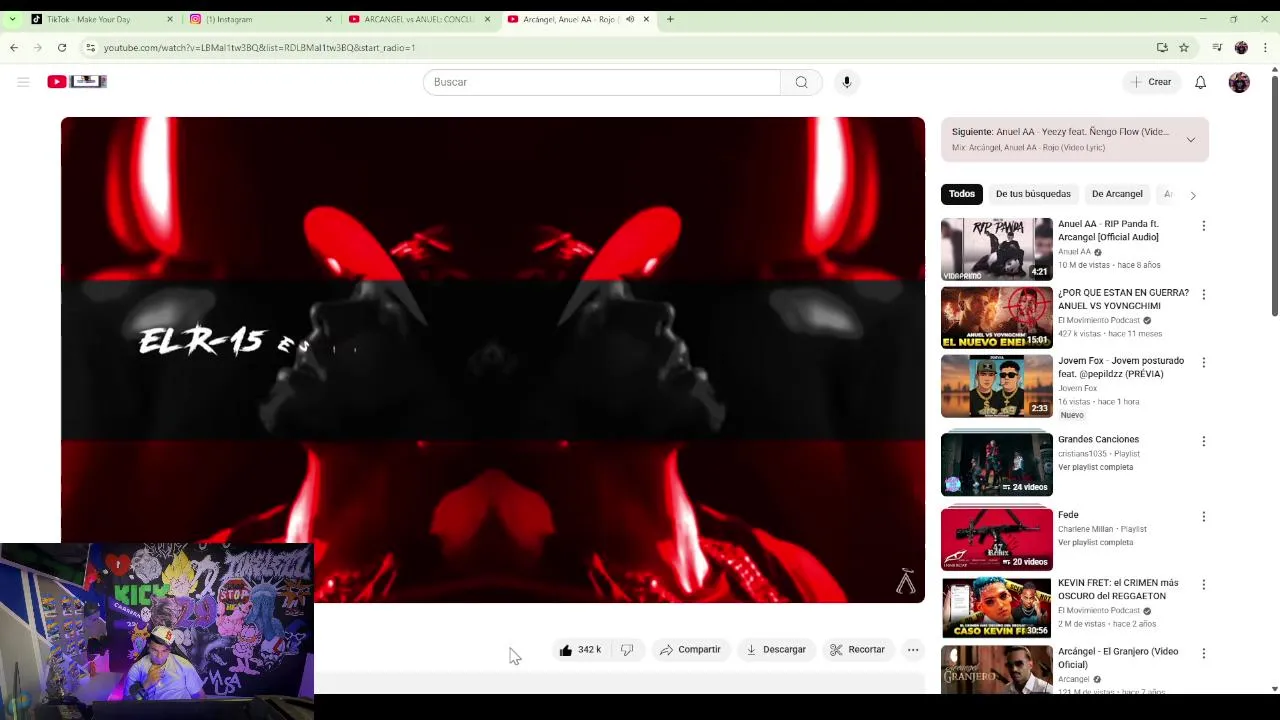Click the page vertical scrollbar thumb
Viewport: 1280px width, 720px height.
[x=1274, y=195]
